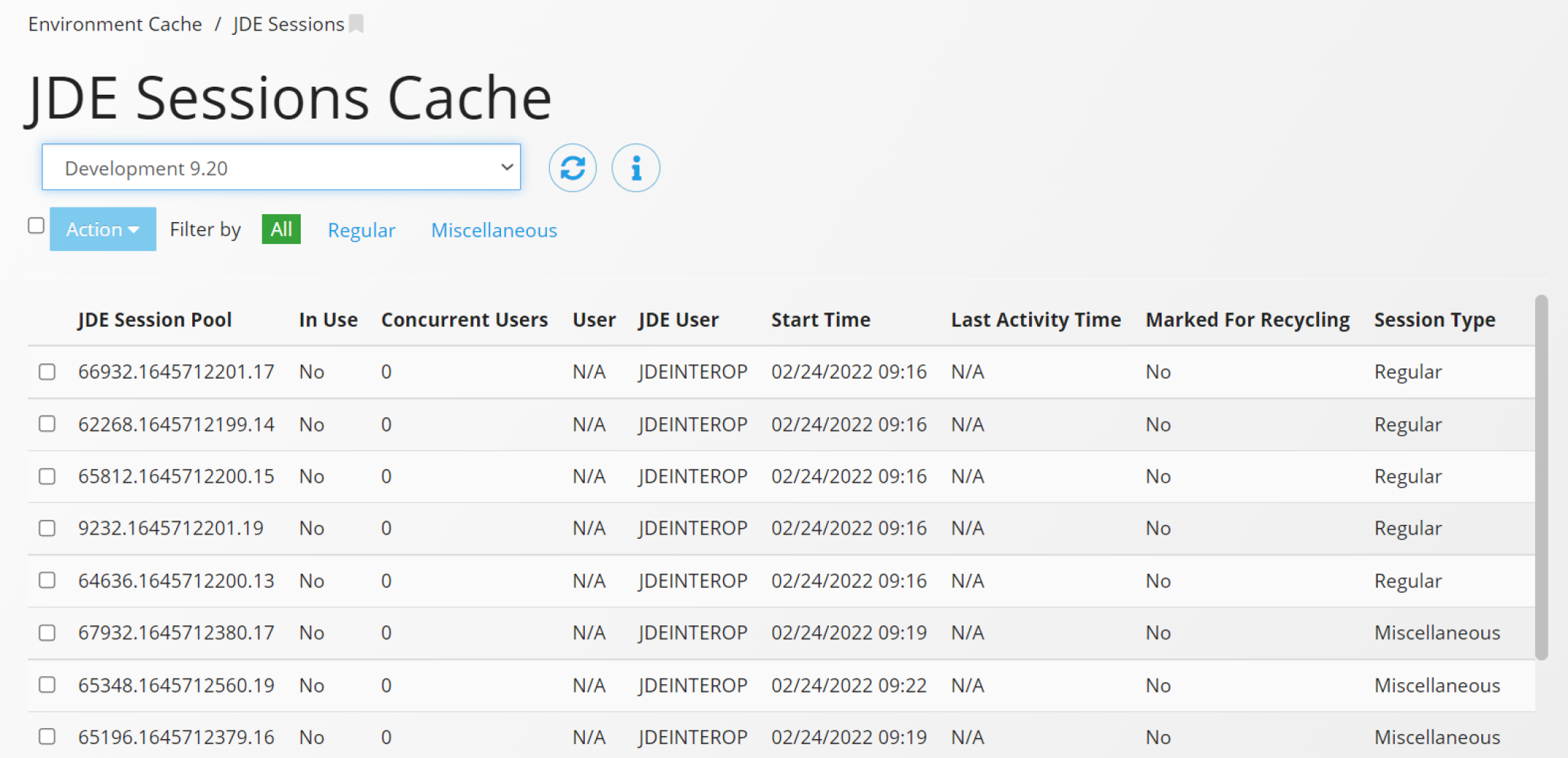Toggle the select-all checkbox near Action
1568x758 pixels.
pos(36,226)
